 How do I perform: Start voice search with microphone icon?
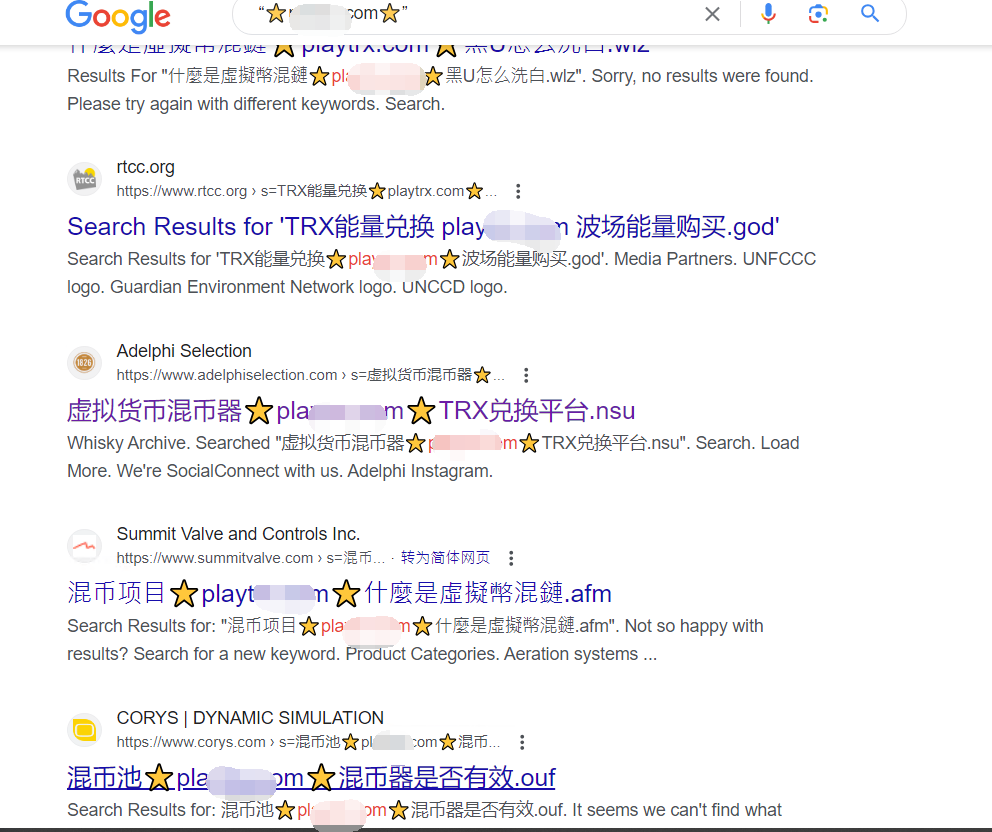768,14
